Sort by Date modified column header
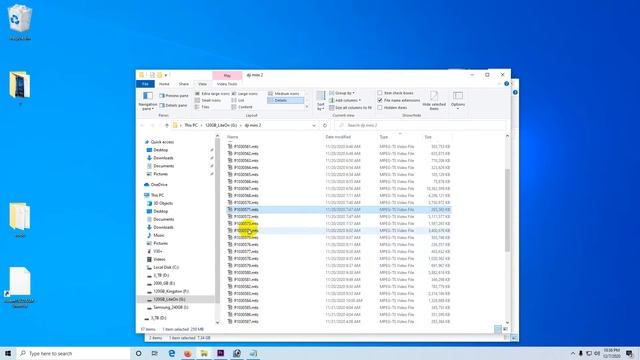Viewport: 640px width, 360px height. [x=338, y=137]
